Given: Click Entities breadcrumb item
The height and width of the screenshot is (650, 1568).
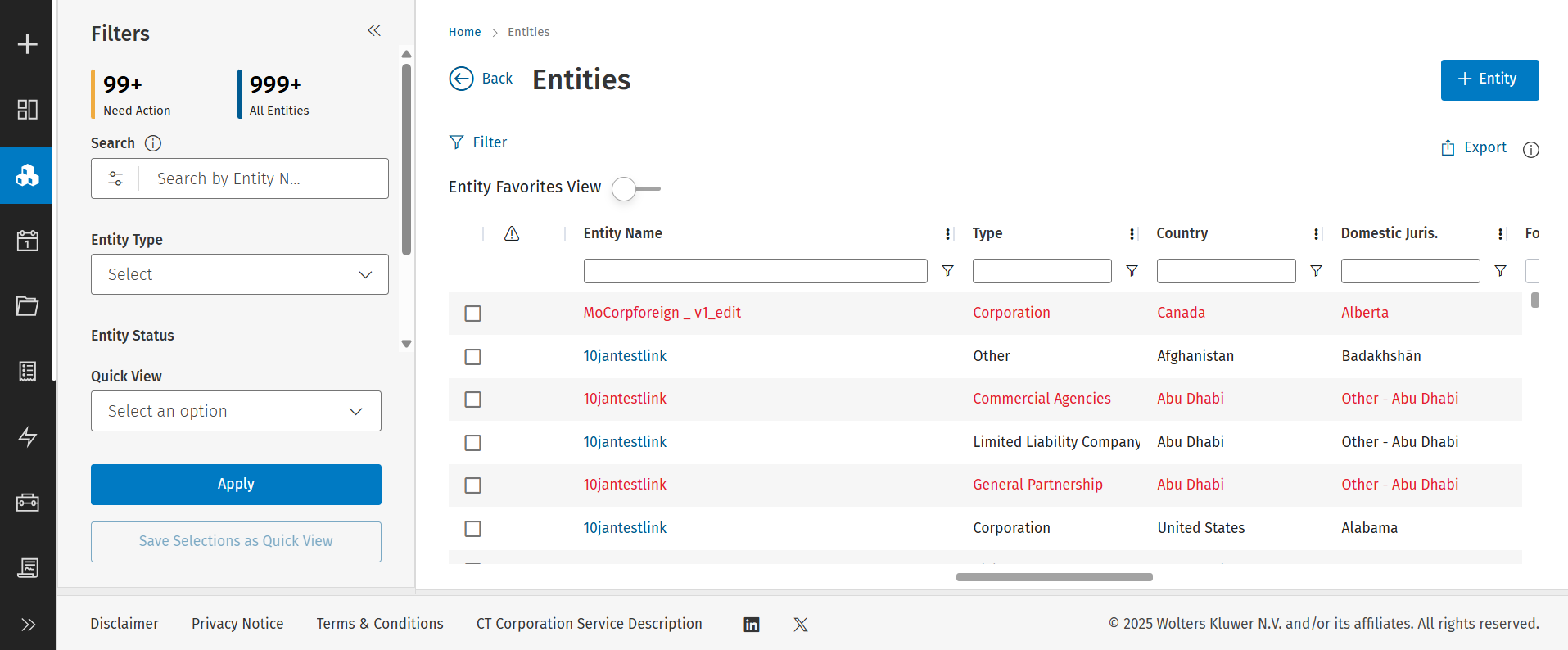Looking at the screenshot, I should (x=528, y=32).
